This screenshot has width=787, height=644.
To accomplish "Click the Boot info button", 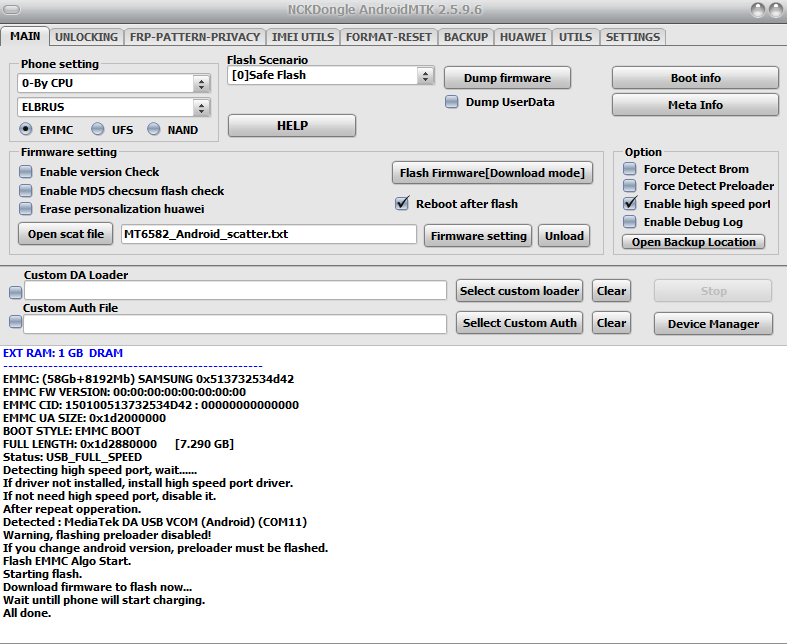I will tap(695, 78).
